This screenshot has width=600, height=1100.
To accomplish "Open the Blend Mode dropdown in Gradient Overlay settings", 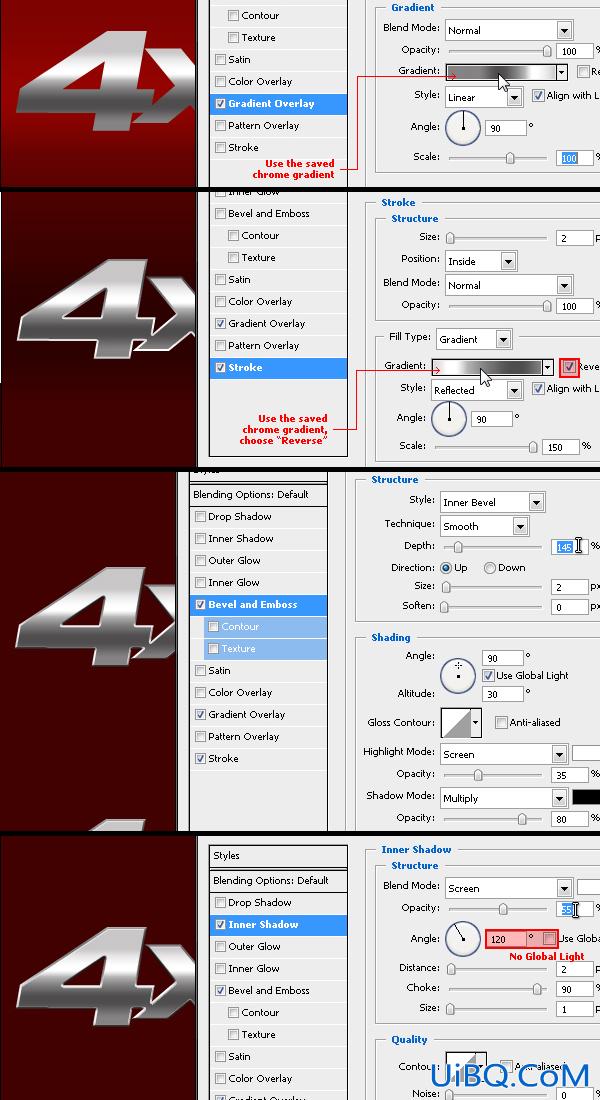I will [509, 30].
